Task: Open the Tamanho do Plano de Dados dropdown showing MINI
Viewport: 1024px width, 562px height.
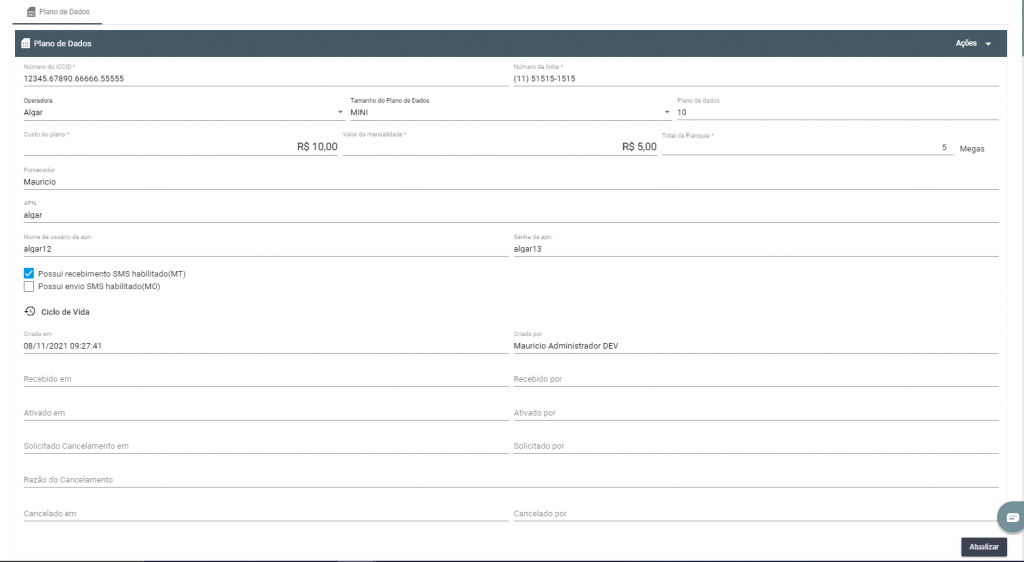Action: [x=511, y=112]
